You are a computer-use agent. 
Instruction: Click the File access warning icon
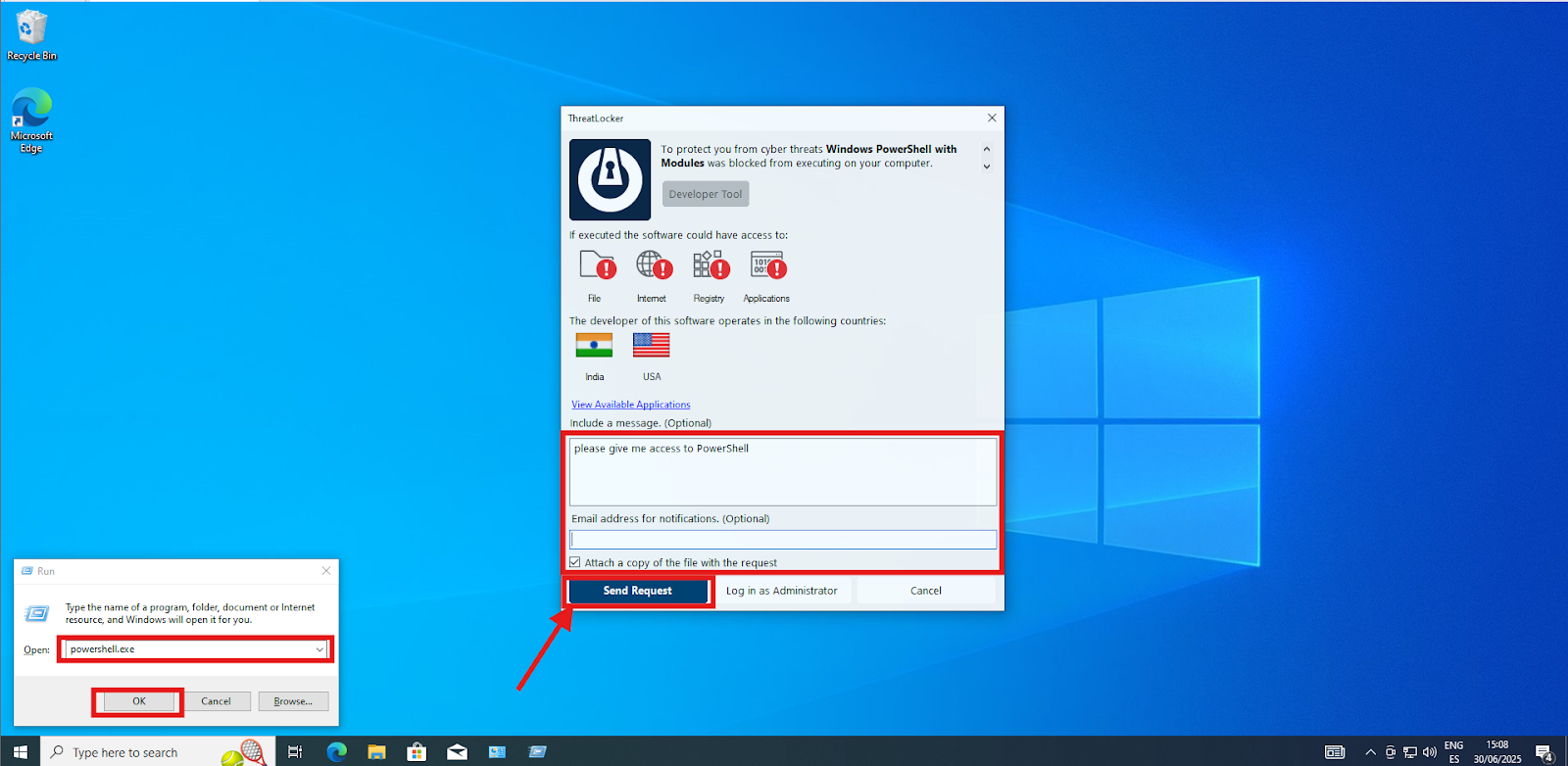pyautogui.click(x=597, y=265)
